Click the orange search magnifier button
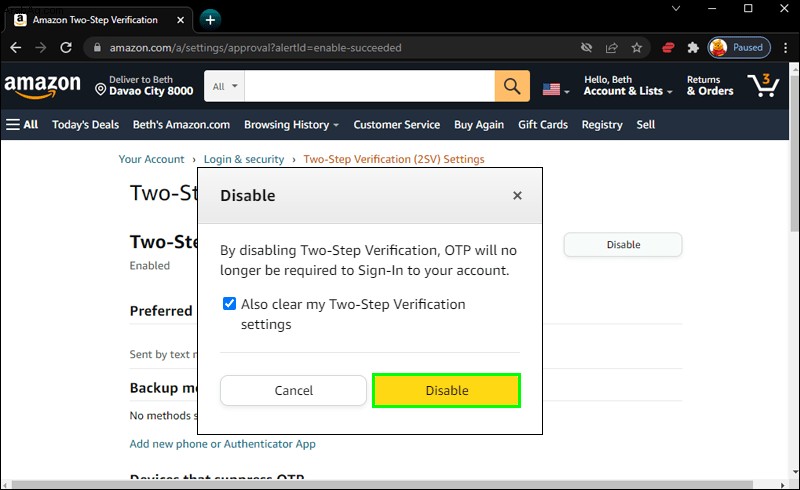 (512, 86)
